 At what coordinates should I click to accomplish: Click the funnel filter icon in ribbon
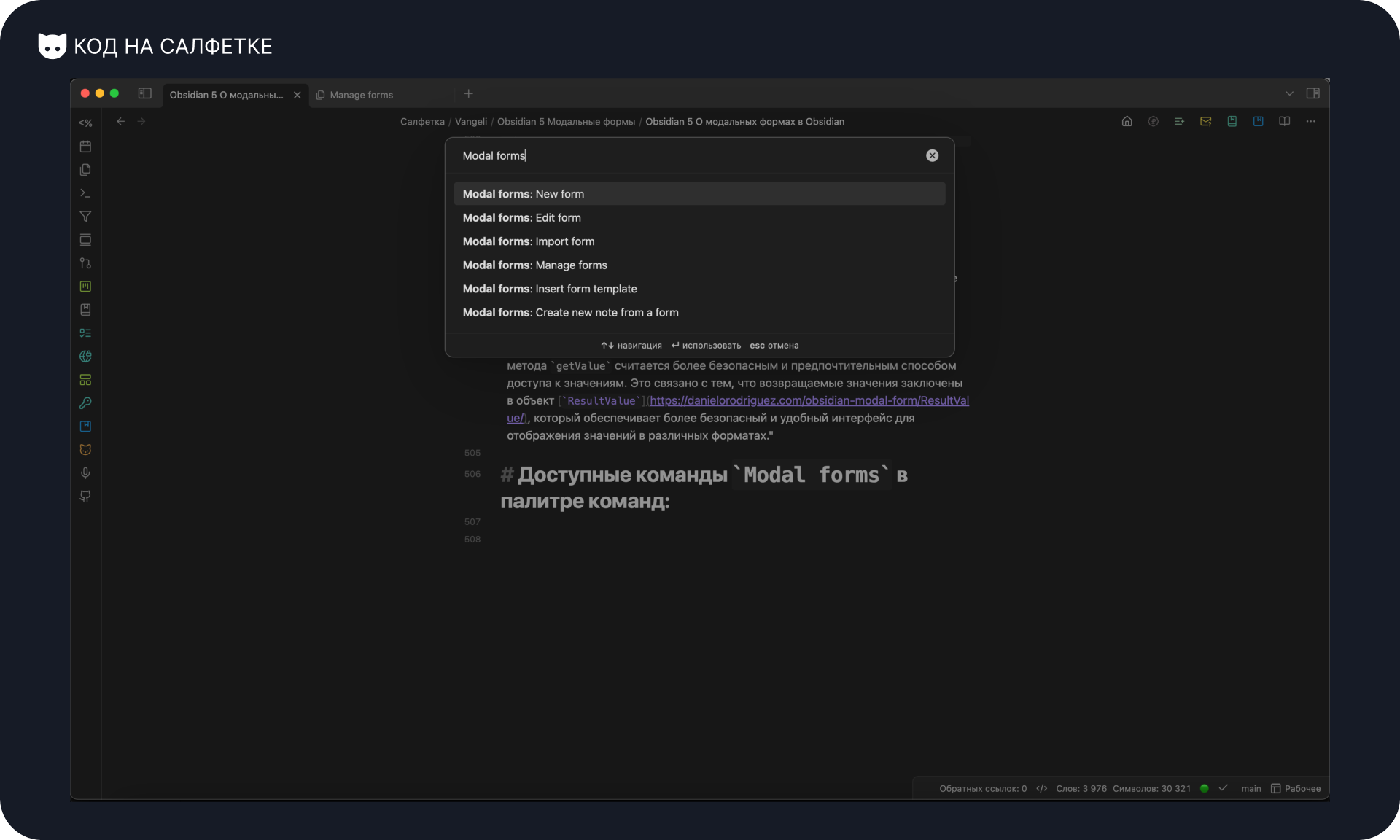click(x=85, y=217)
